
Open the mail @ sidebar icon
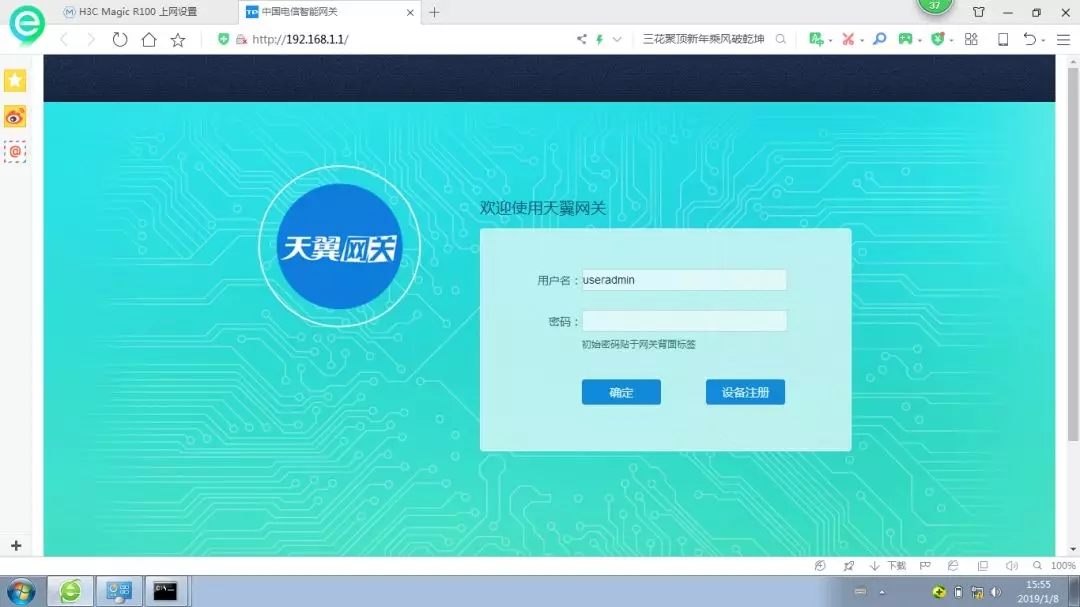15,152
